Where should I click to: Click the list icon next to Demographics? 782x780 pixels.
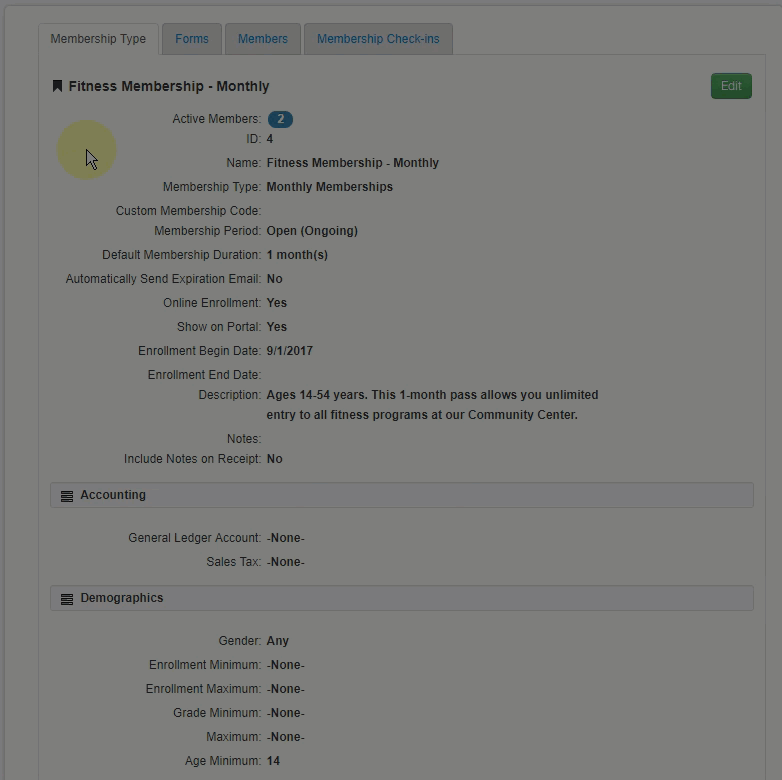[67, 599]
